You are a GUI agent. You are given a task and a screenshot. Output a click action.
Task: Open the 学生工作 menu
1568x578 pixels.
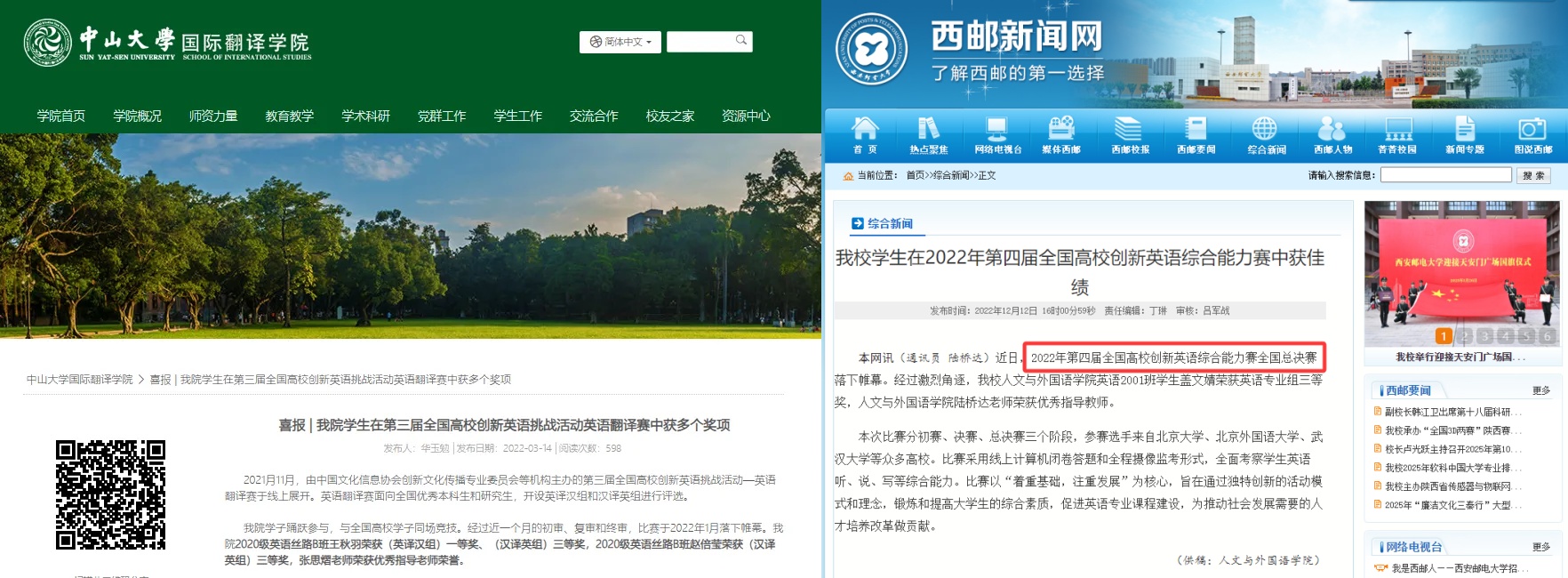pyautogui.click(x=517, y=116)
